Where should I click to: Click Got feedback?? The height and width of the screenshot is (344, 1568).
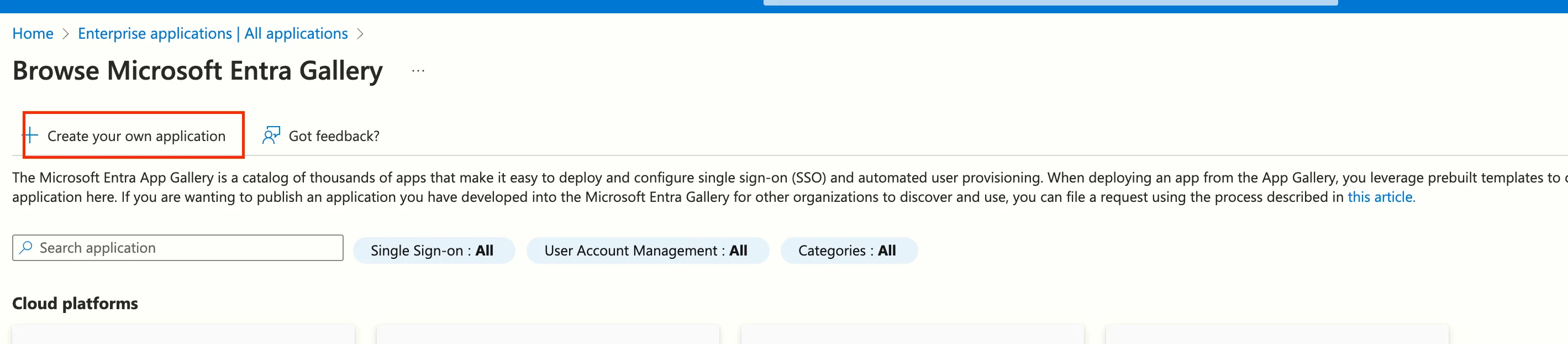(334, 135)
